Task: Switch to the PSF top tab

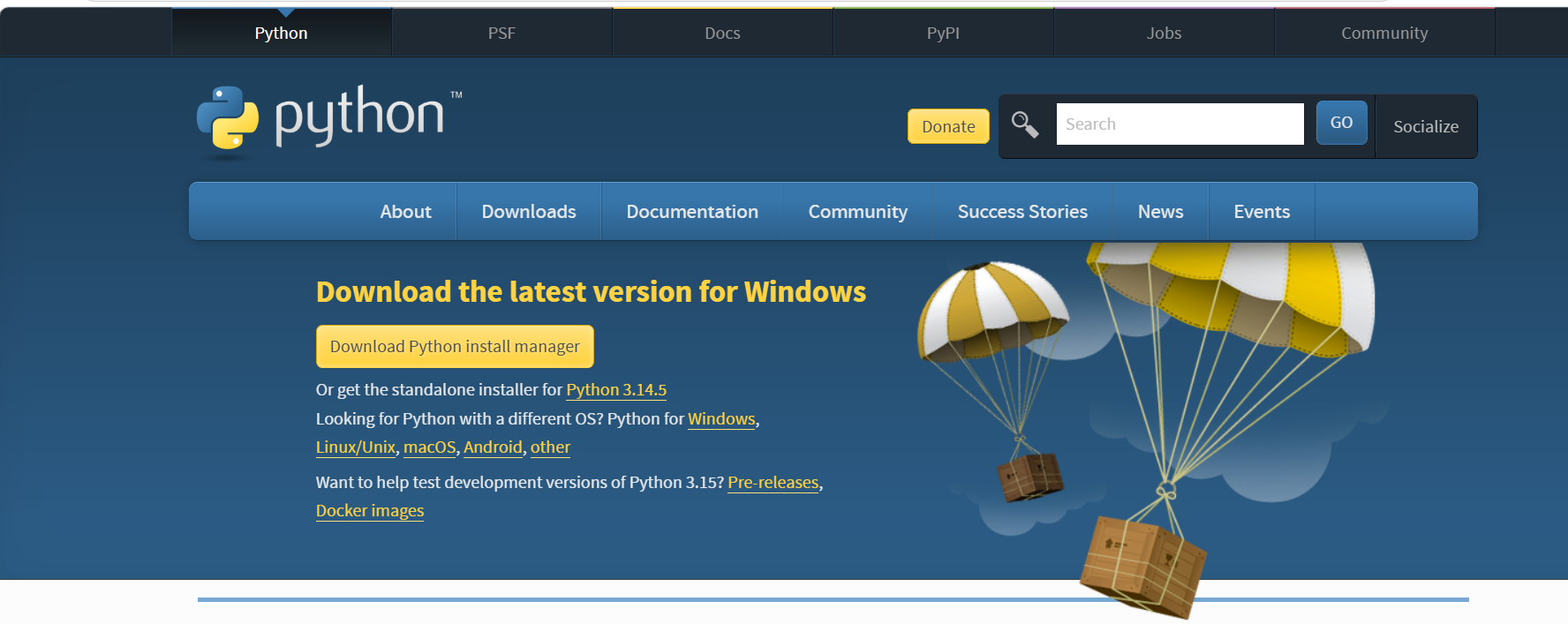Action: [501, 34]
